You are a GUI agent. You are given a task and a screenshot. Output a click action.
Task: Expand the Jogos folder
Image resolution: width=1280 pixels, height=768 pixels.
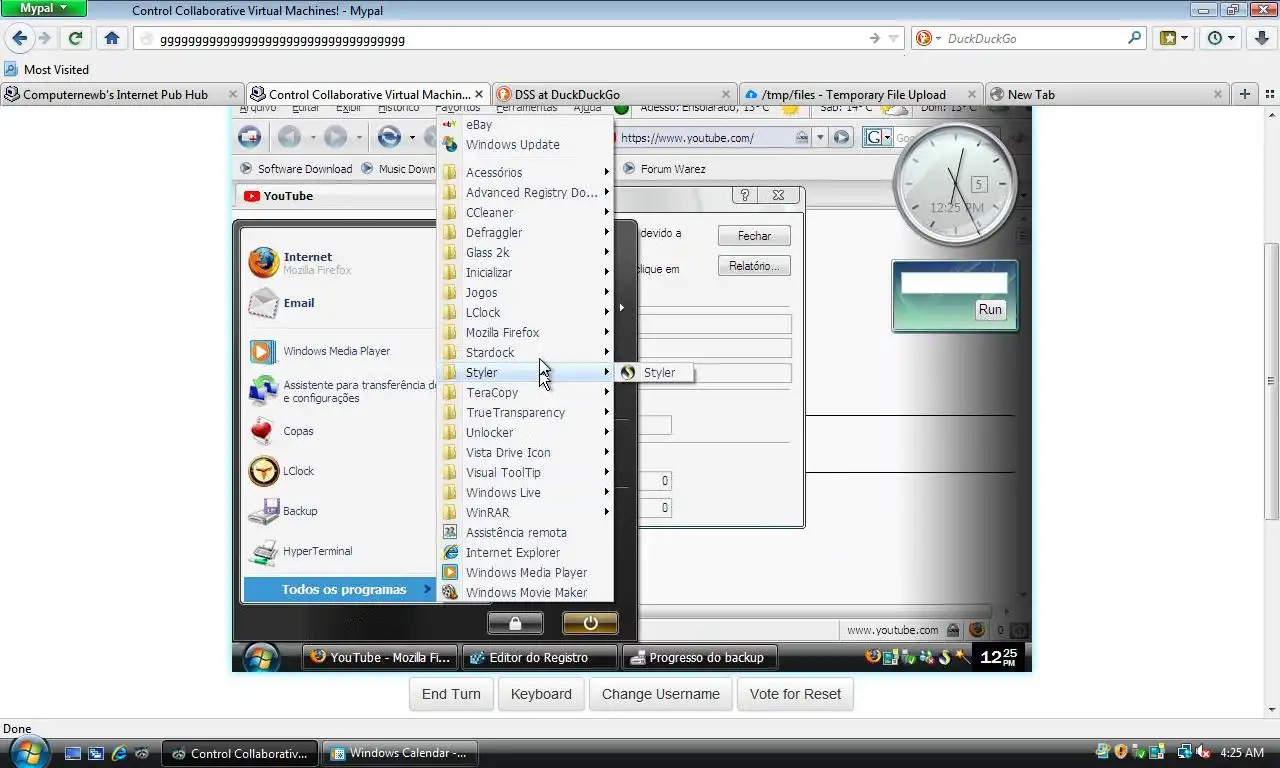525,293
